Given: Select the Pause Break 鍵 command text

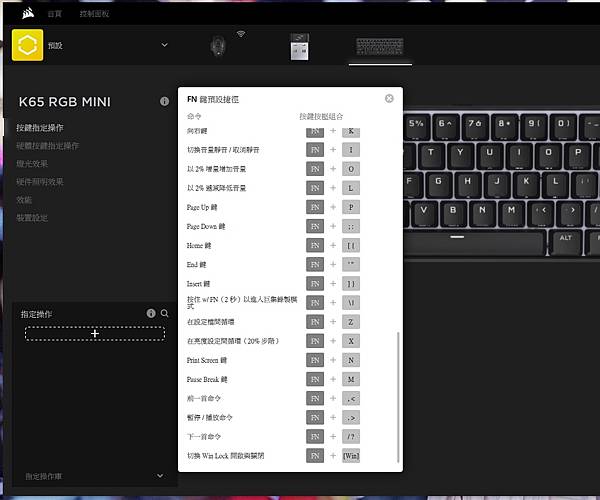Looking at the screenshot, I should coord(207,379).
